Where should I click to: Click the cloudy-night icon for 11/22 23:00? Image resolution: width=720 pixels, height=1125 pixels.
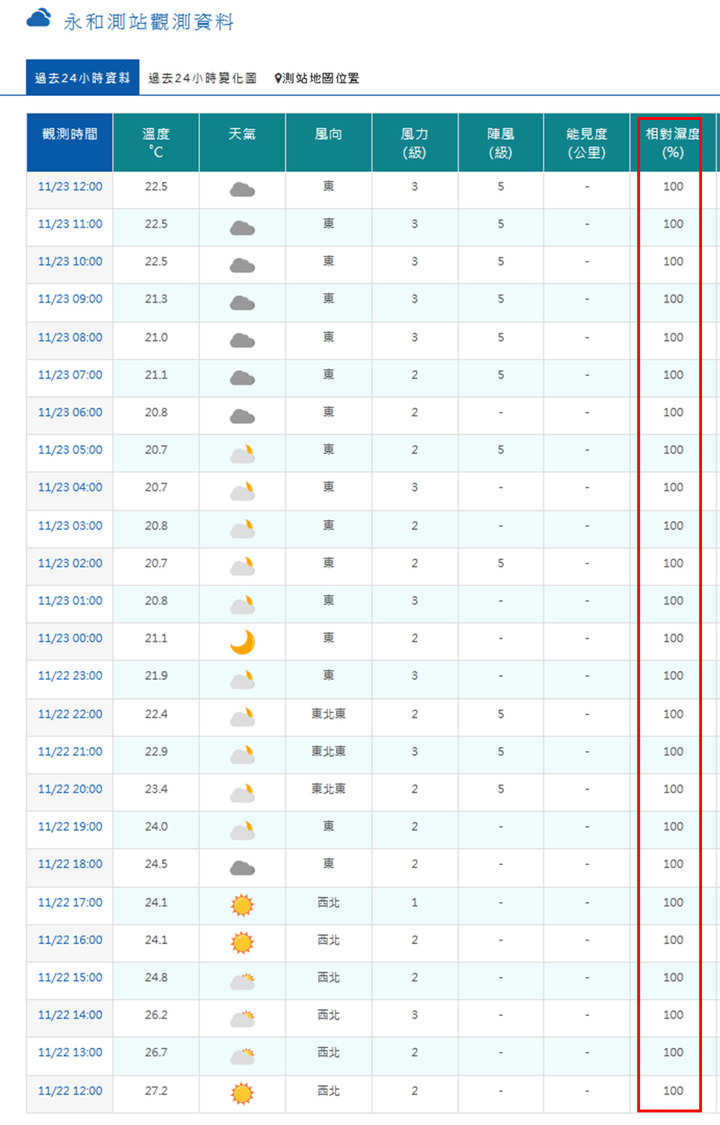coord(242,679)
